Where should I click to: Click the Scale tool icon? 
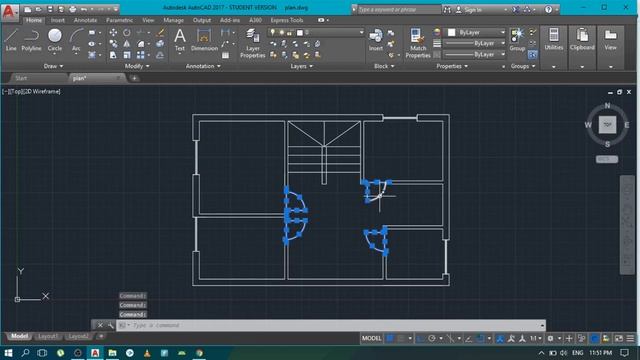click(x=127, y=55)
